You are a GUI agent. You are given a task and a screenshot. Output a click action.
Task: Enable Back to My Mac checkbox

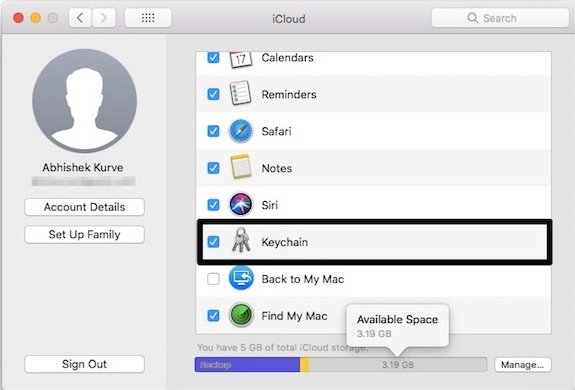pos(213,279)
